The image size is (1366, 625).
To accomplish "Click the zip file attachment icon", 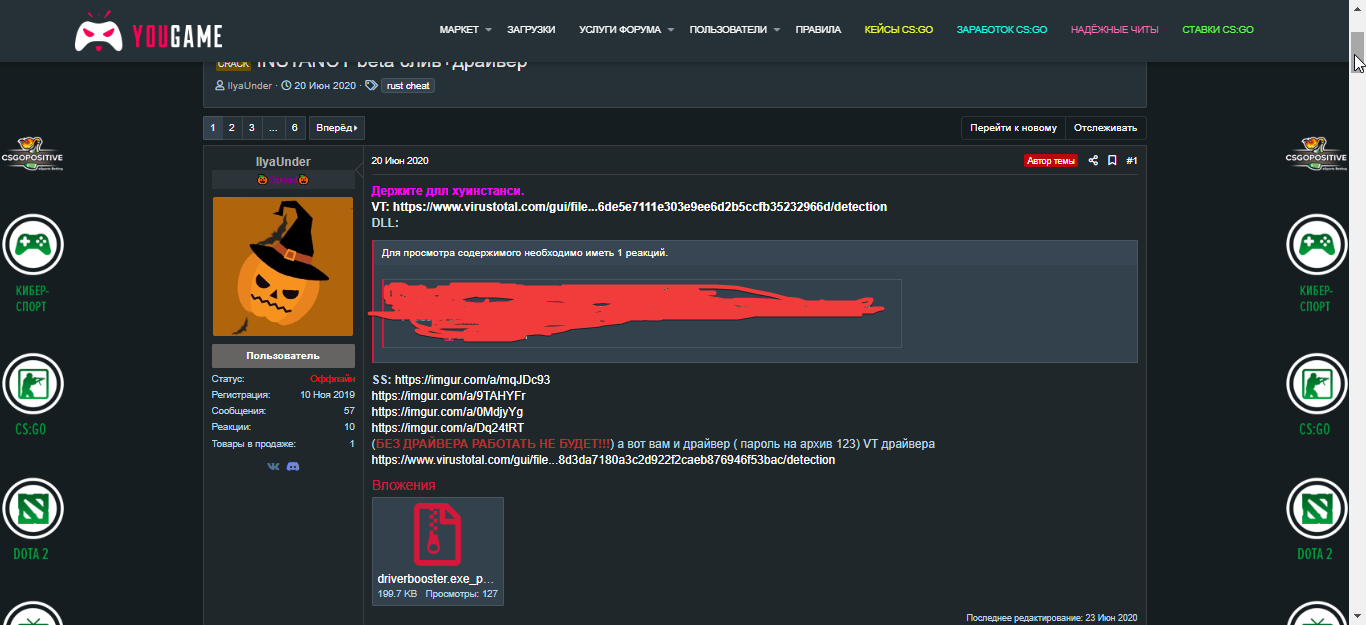I will pos(437,536).
